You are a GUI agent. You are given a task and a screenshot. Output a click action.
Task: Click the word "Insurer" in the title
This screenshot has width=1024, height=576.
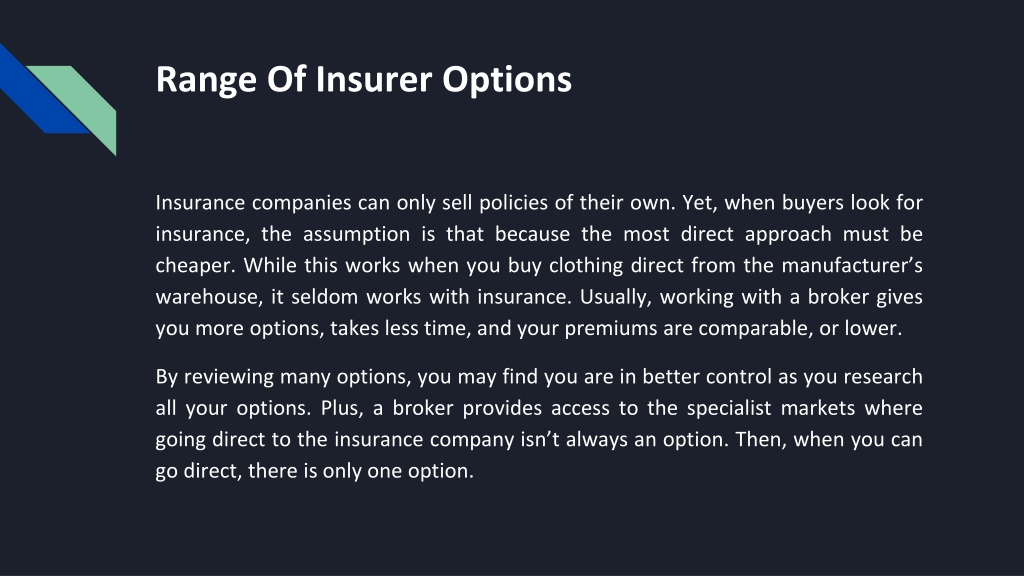tap(374, 79)
